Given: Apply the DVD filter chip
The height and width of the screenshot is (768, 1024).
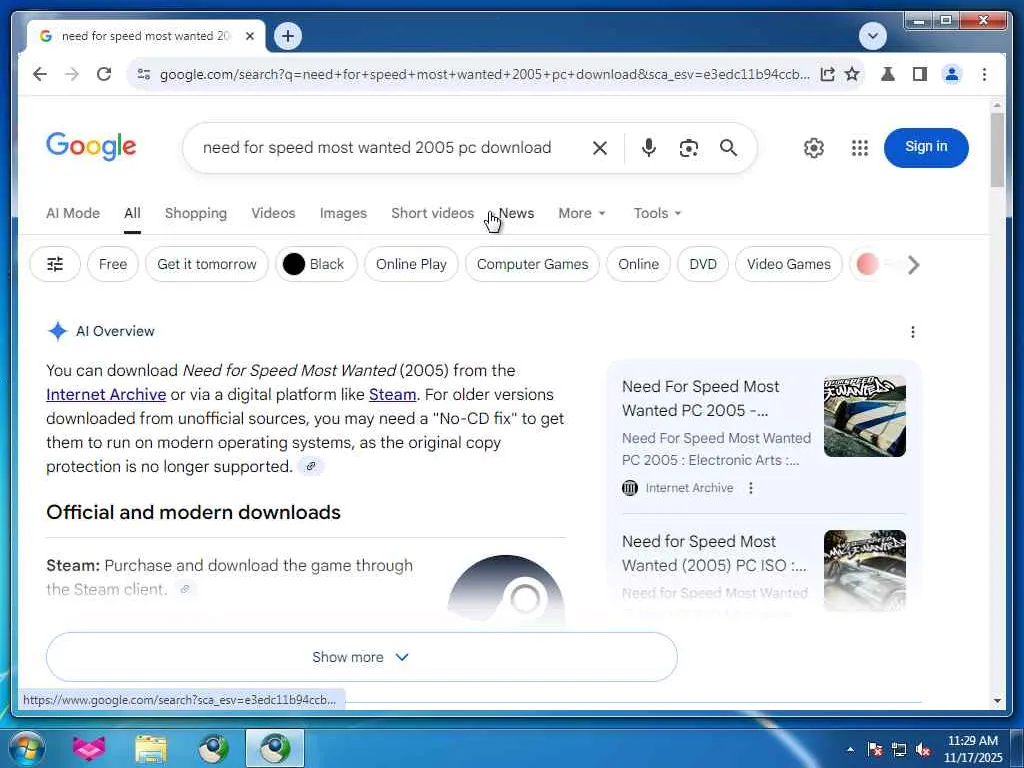Looking at the screenshot, I should click(703, 264).
